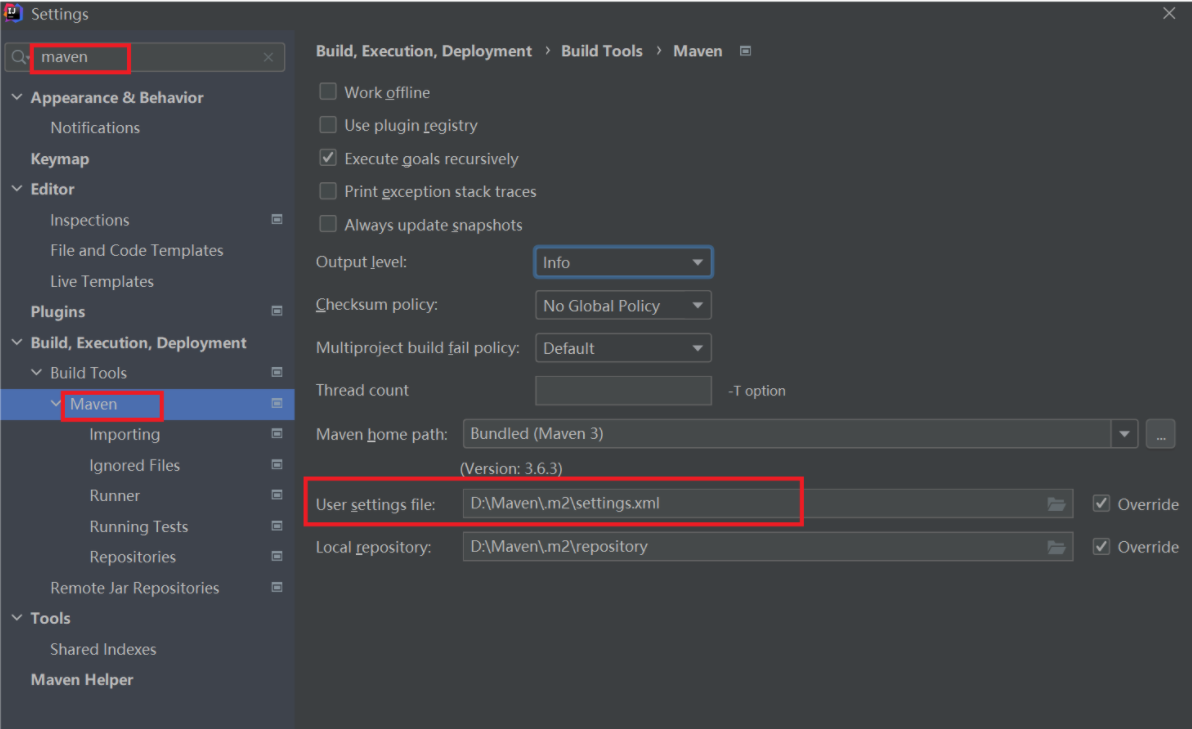Click the Maven home path browse button
Image resolution: width=1192 pixels, height=729 pixels.
tap(1160, 434)
